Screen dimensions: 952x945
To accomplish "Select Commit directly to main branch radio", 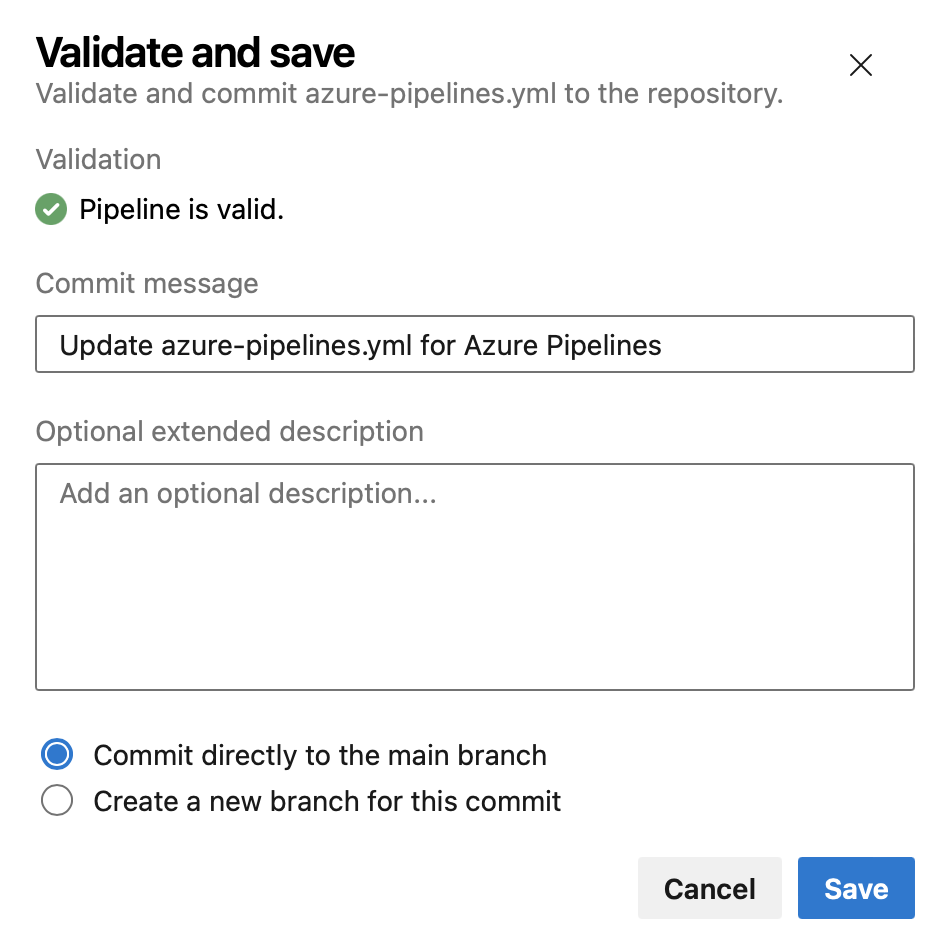I will 58,754.
